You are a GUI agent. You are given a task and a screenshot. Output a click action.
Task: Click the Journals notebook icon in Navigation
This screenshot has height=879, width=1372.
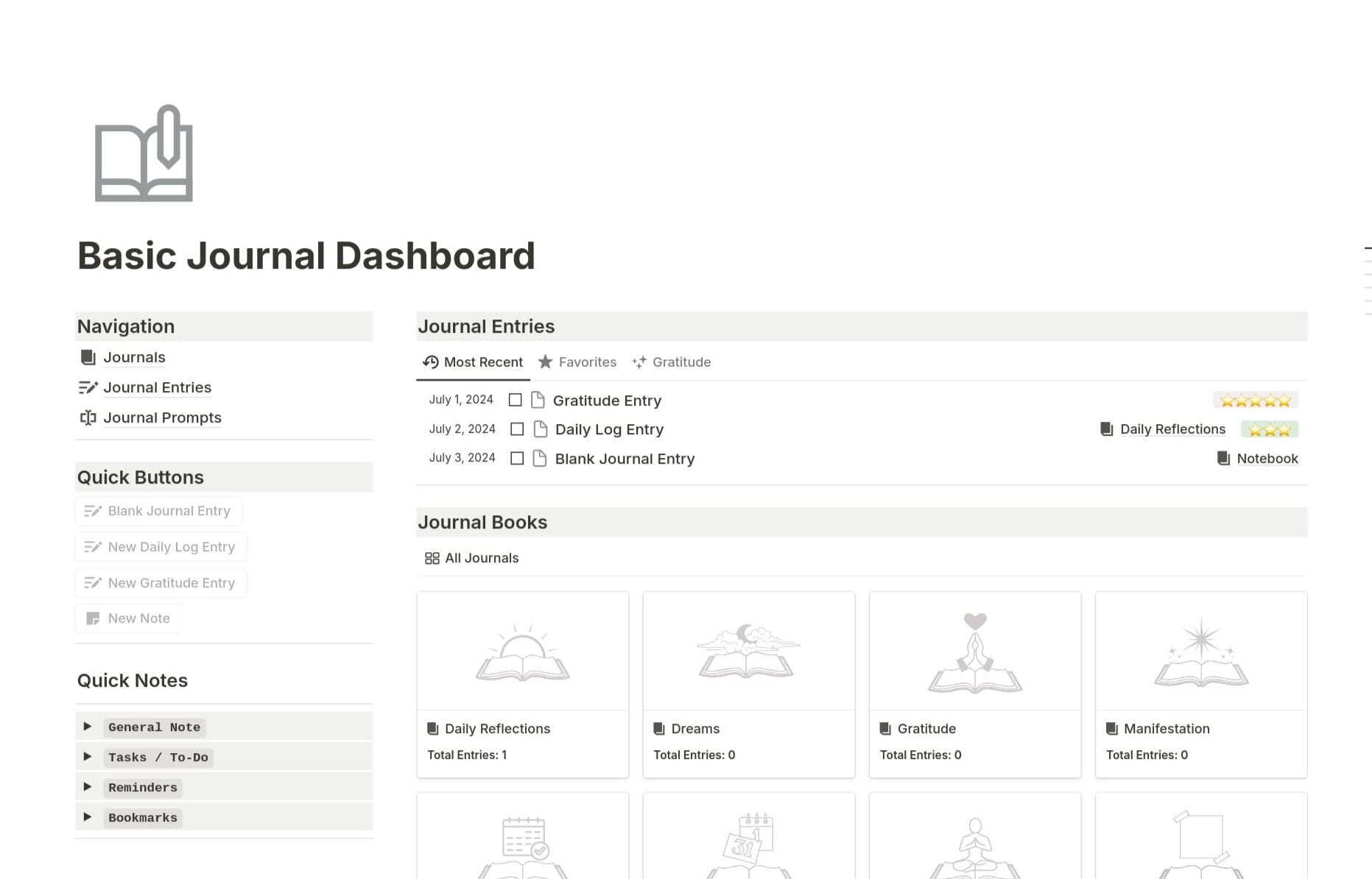pyautogui.click(x=88, y=358)
